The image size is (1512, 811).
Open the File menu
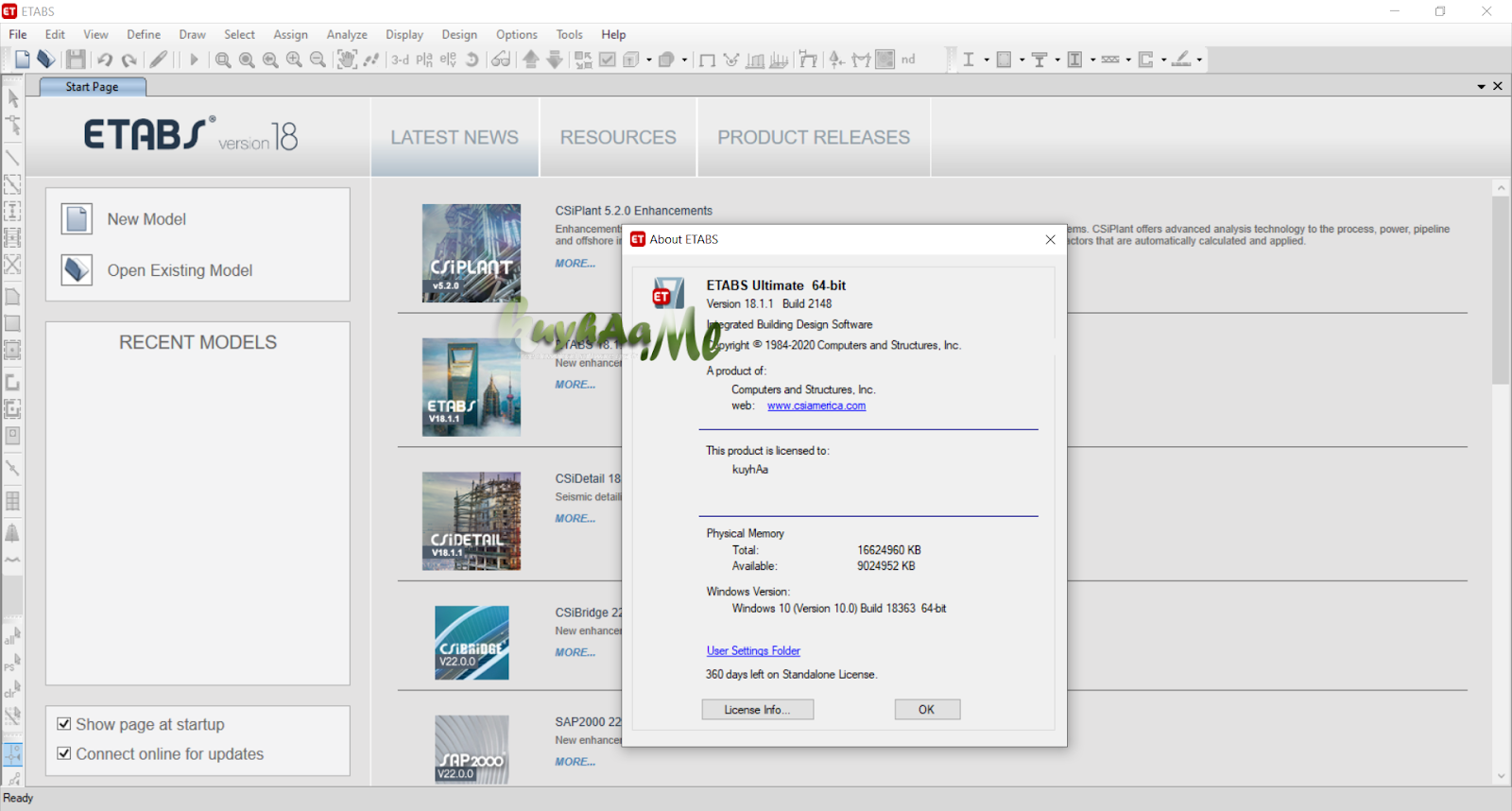[x=18, y=35]
